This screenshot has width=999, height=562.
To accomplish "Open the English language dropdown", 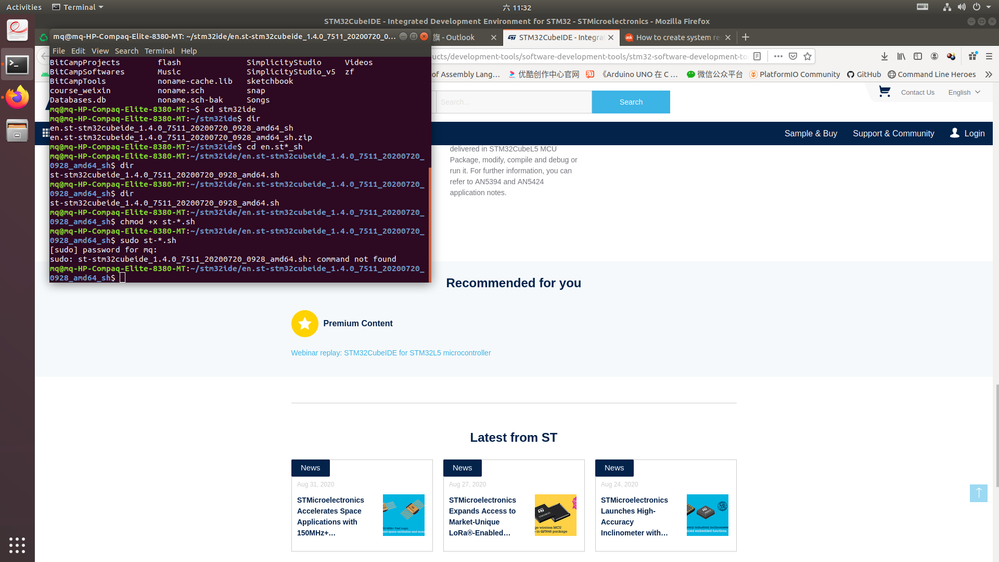I will [x=964, y=92].
